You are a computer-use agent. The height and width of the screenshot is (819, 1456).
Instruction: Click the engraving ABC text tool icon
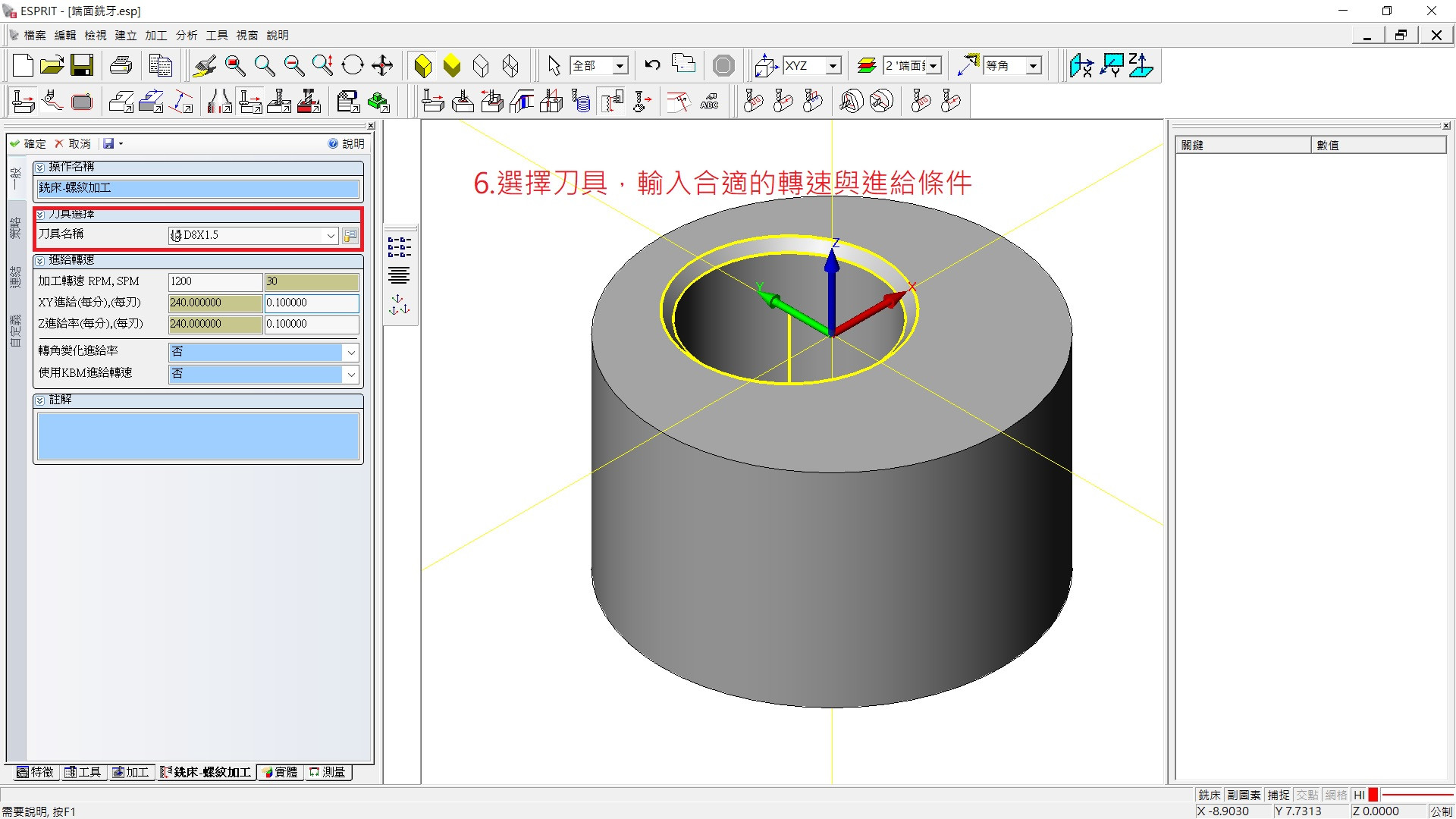click(709, 102)
